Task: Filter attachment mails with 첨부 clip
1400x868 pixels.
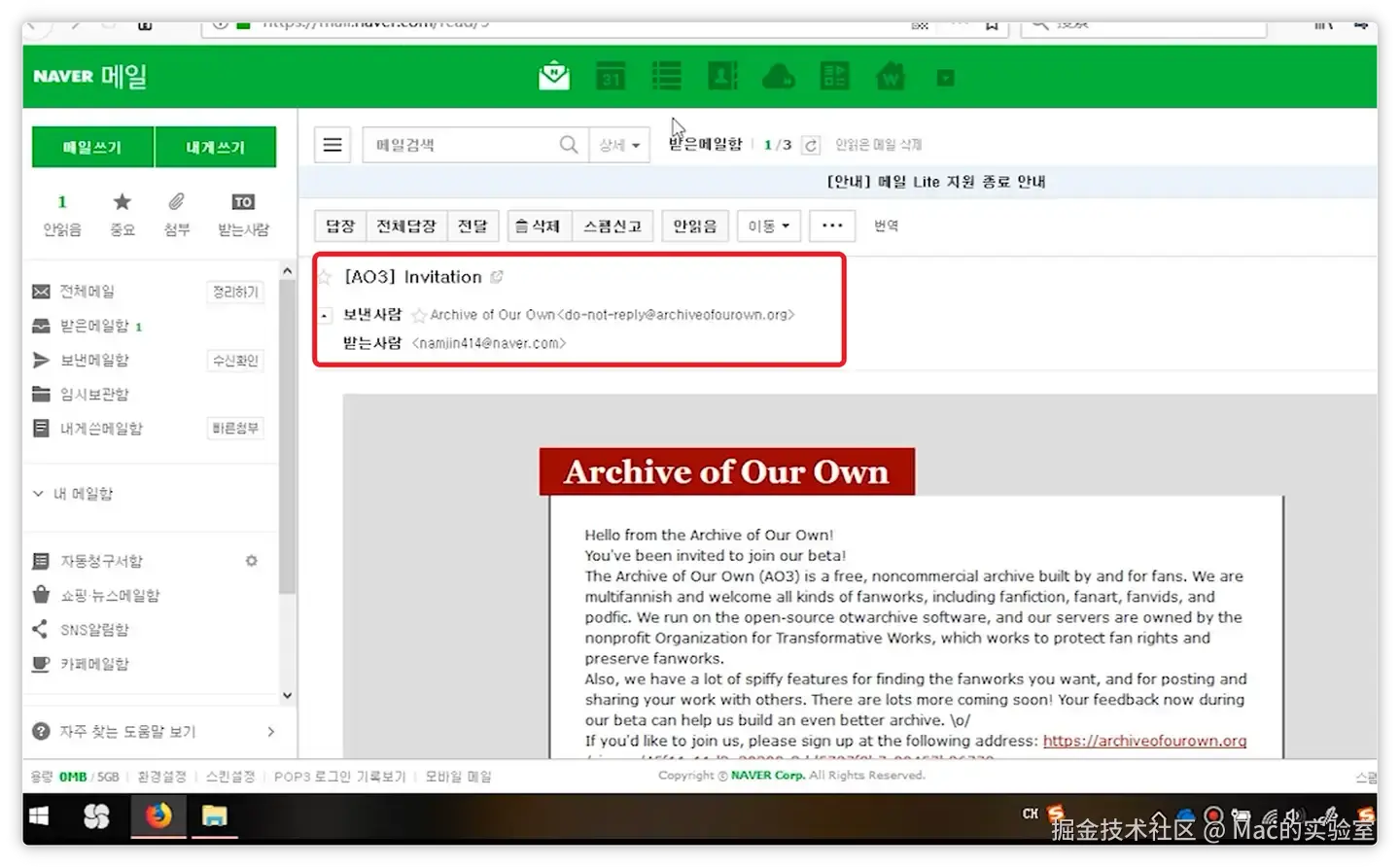Action: (x=176, y=215)
